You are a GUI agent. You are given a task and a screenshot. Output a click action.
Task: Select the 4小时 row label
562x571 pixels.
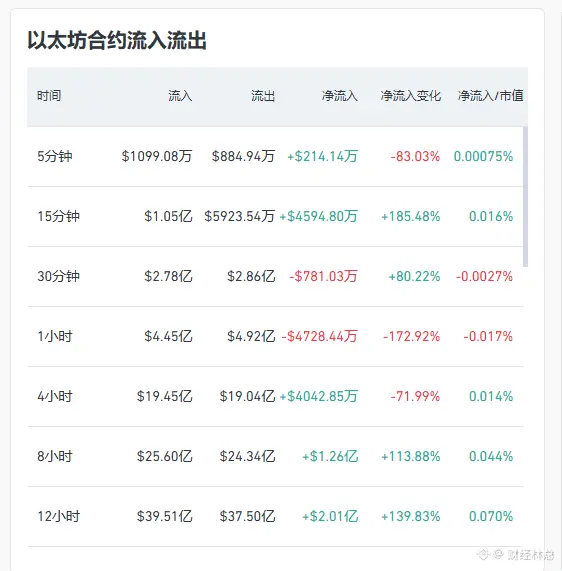point(55,396)
